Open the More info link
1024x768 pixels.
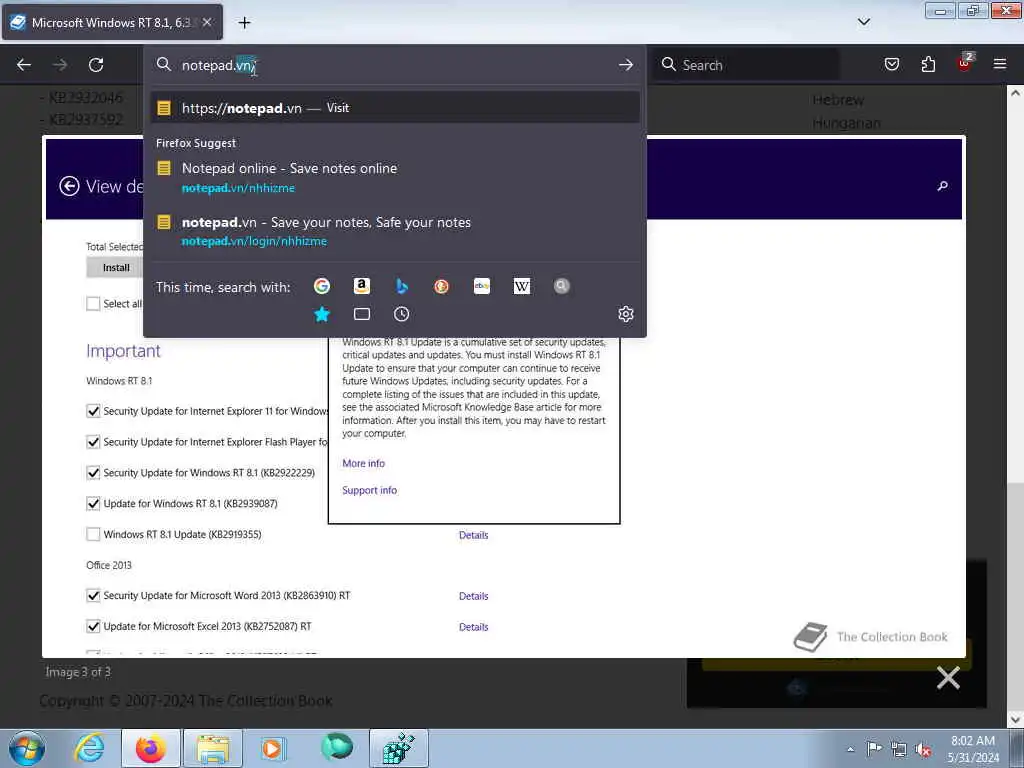point(364,463)
